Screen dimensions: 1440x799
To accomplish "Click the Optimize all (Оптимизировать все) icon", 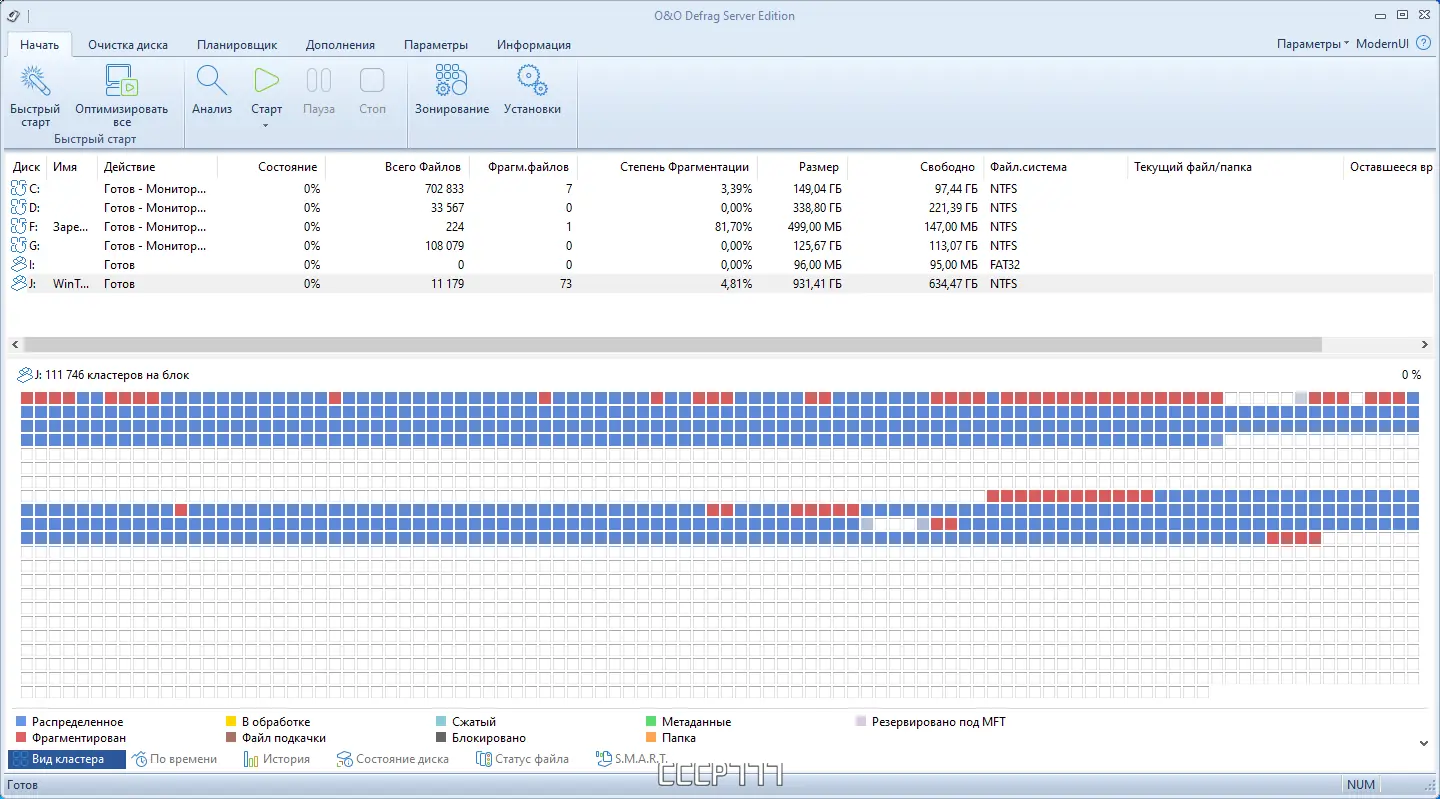I will click(x=121, y=82).
